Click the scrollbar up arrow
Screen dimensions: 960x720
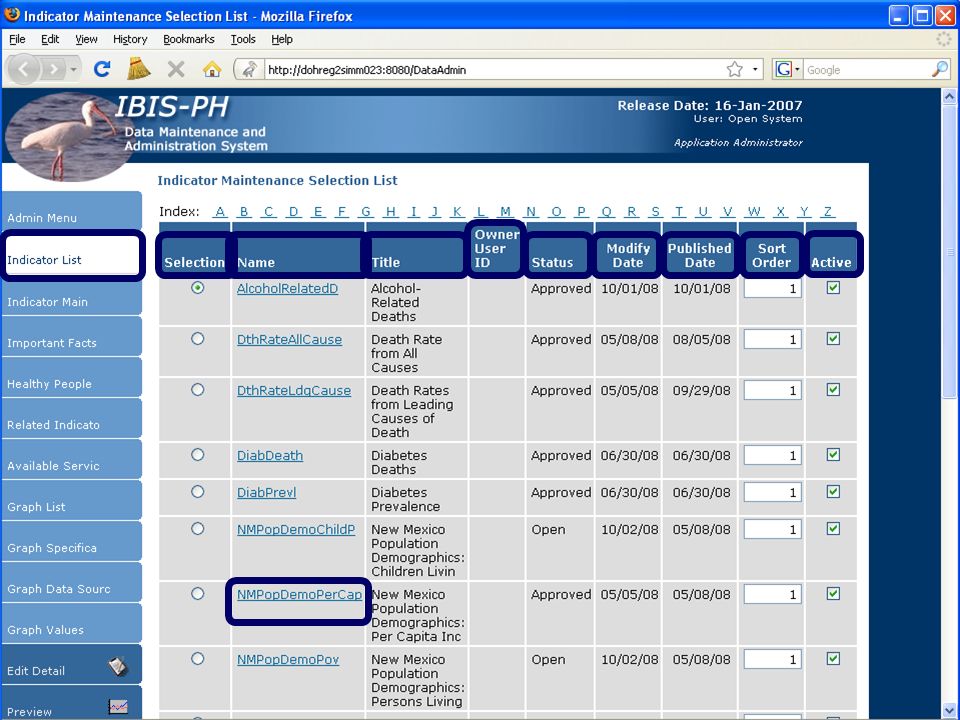coord(949,96)
